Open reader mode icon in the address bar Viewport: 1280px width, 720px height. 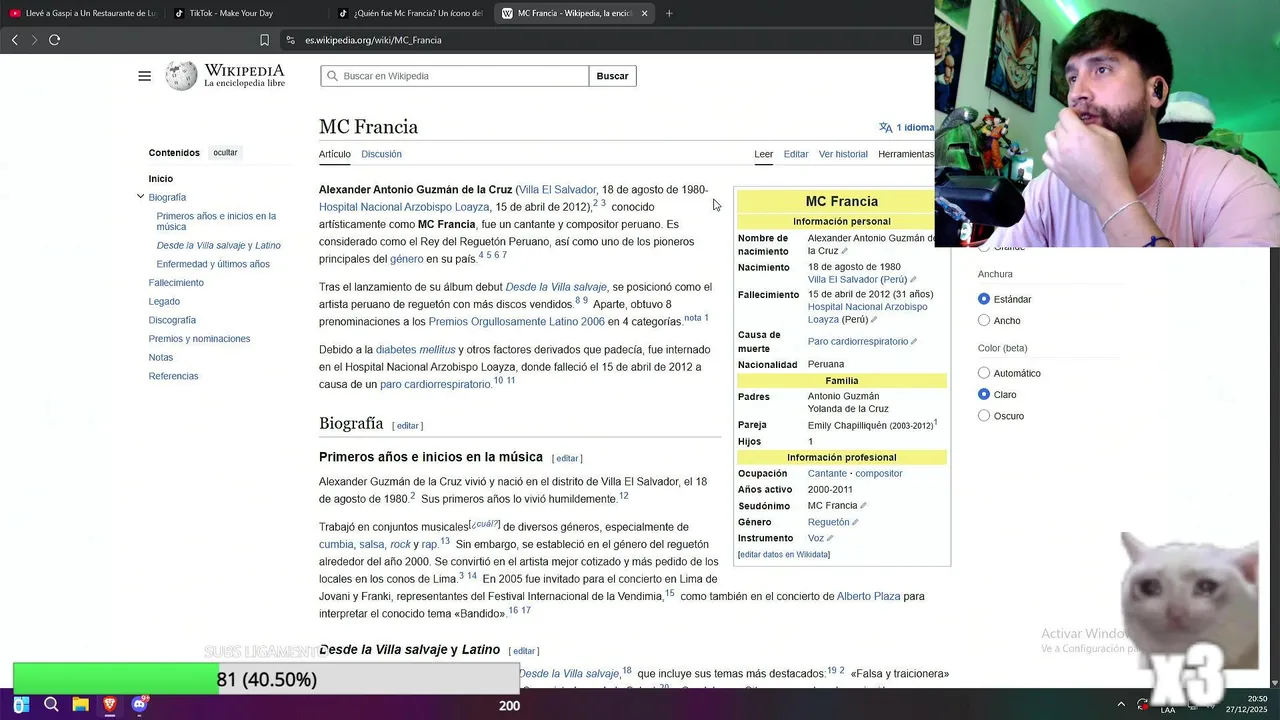(x=917, y=40)
